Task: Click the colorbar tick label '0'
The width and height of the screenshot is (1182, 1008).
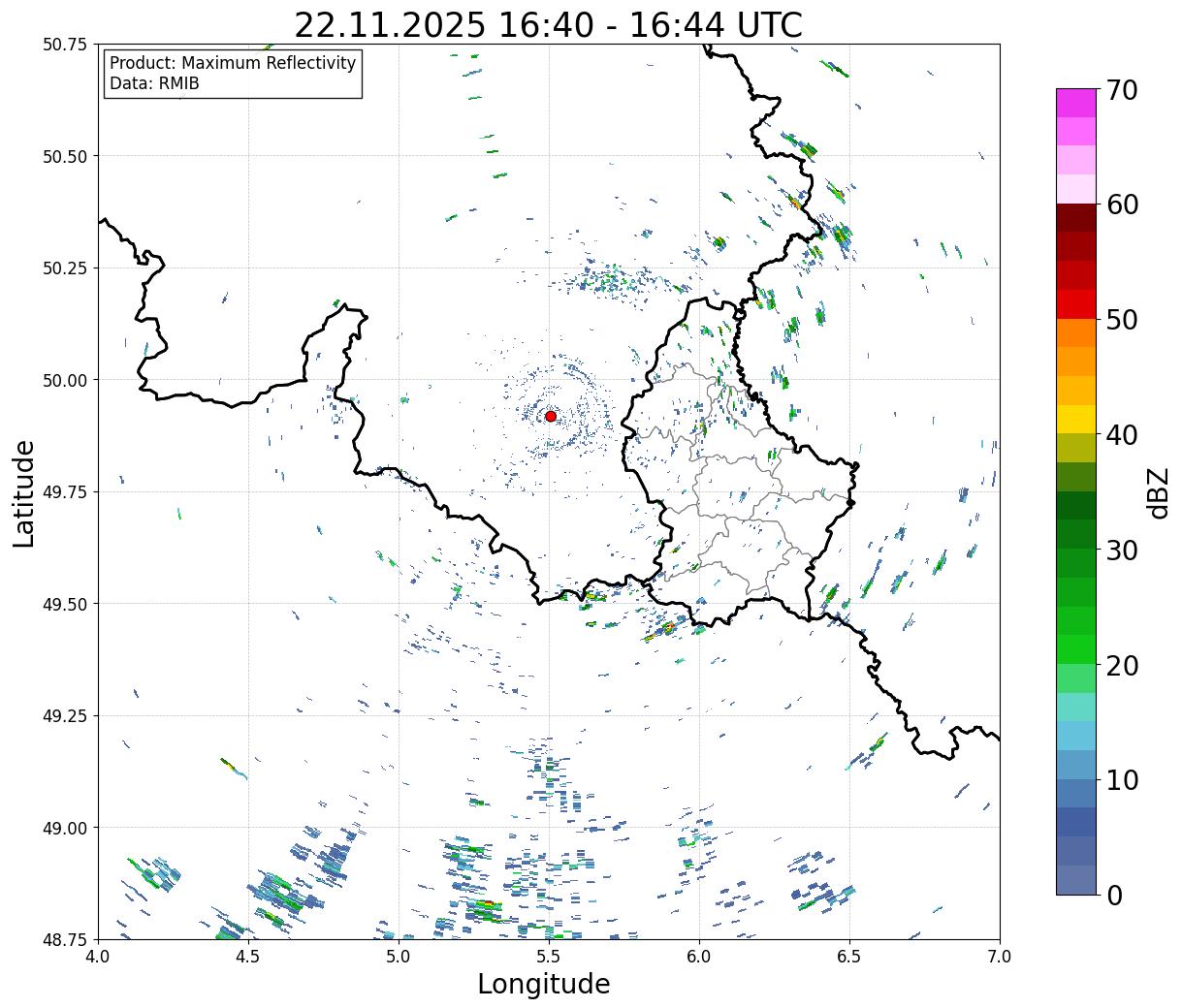Action: coord(1114,895)
